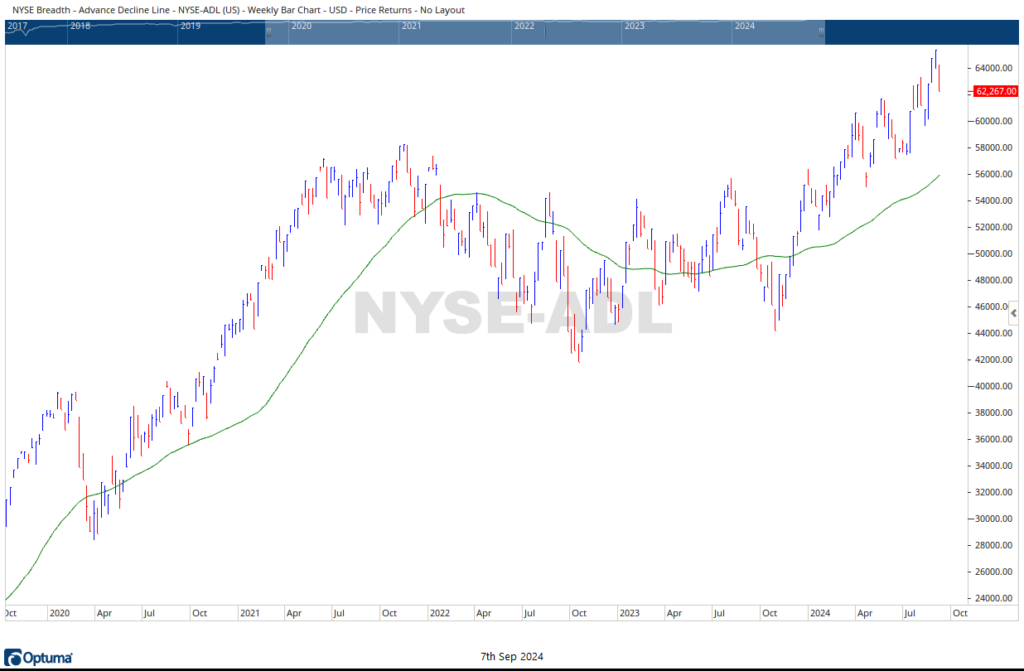The height and width of the screenshot is (671, 1024).
Task: Select 2021 in the top overview strip
Action: tap(411, 26)
